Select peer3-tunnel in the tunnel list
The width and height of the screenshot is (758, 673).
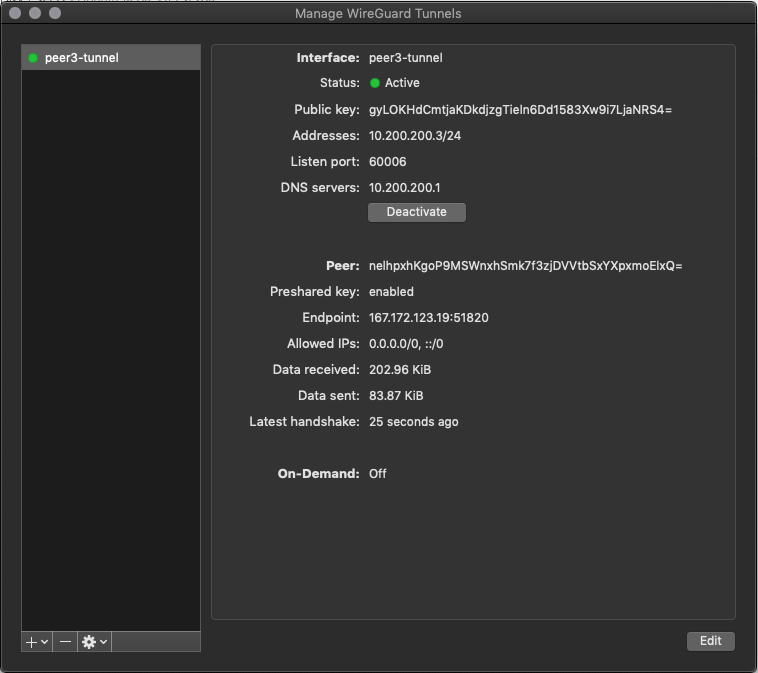tap(111, 58)
